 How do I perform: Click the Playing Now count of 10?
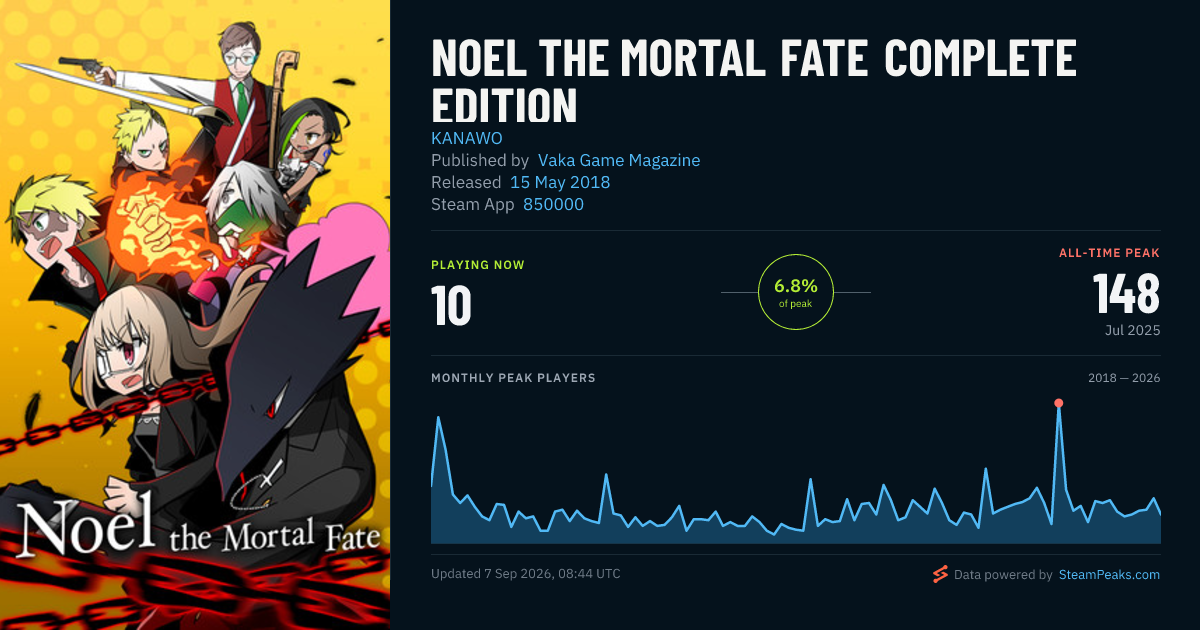(x=451, y=306)
